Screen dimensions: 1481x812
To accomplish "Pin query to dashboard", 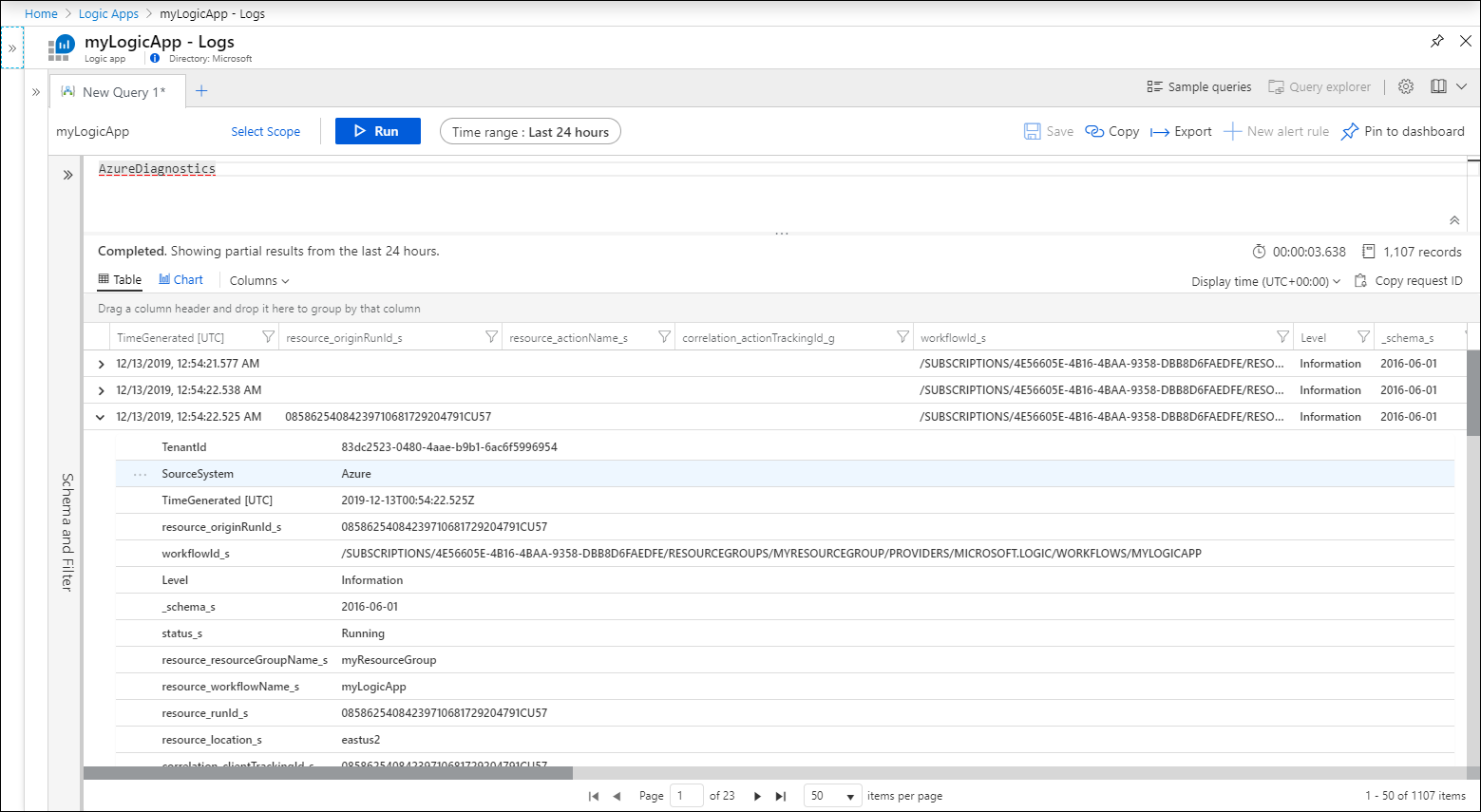I will point(1403,132).
